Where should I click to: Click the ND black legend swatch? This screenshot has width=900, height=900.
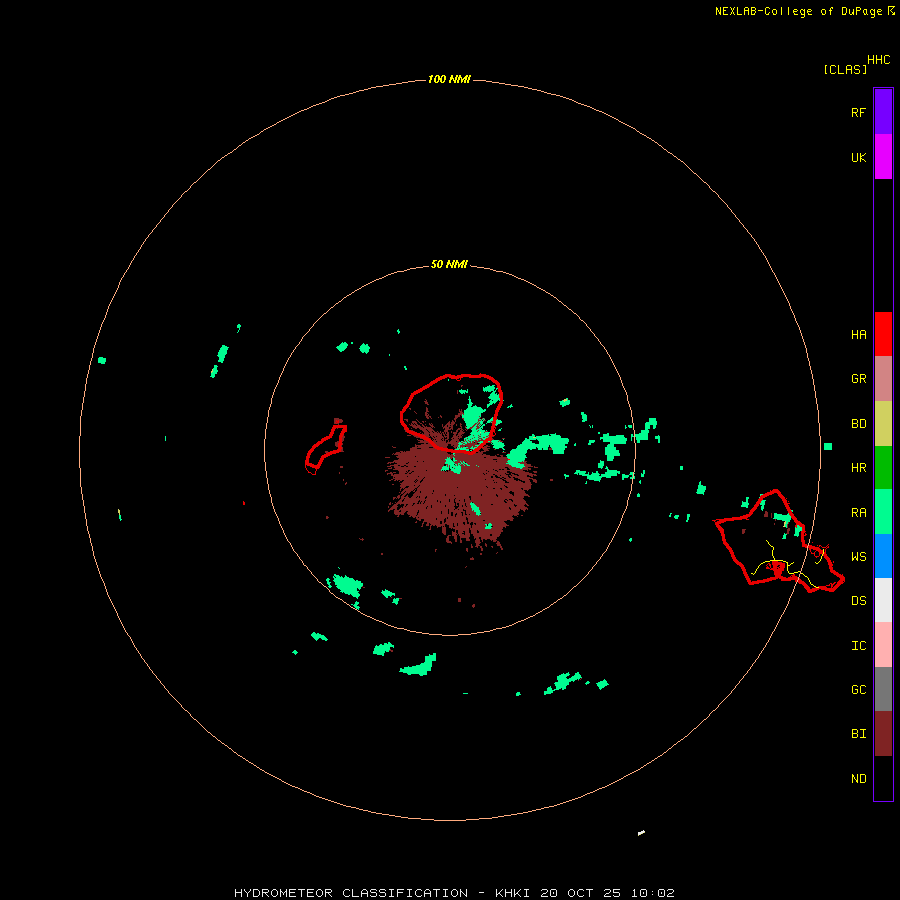(883, 778)
